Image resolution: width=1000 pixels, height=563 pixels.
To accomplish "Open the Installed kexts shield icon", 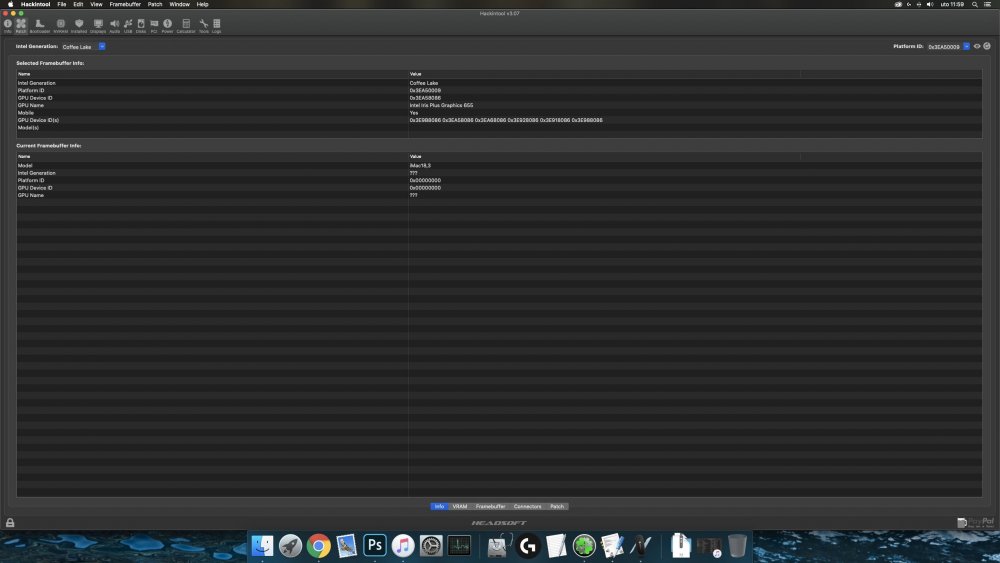I will tap(79, 26).
